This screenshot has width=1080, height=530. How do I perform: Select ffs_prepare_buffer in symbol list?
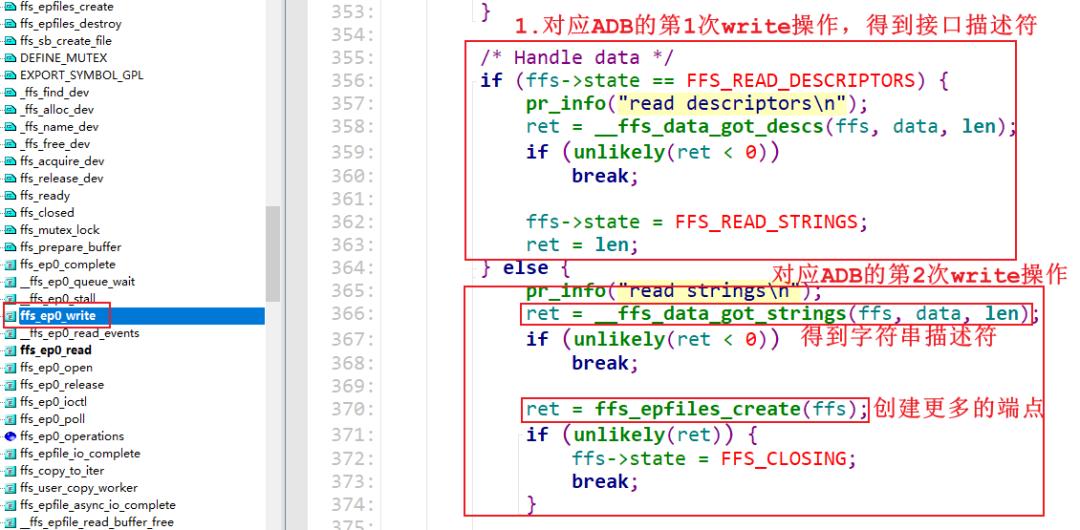71,247
